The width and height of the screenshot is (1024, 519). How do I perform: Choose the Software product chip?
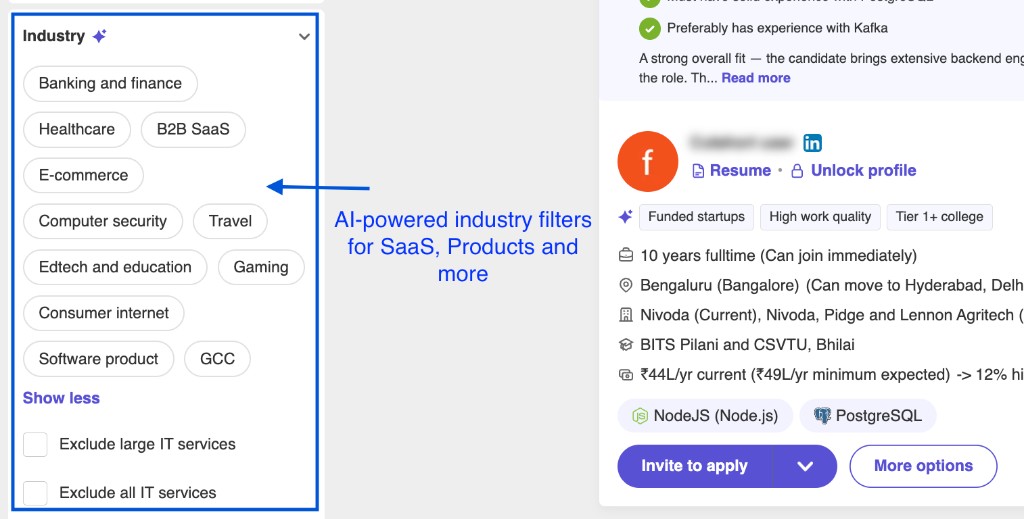coord(99,359)
